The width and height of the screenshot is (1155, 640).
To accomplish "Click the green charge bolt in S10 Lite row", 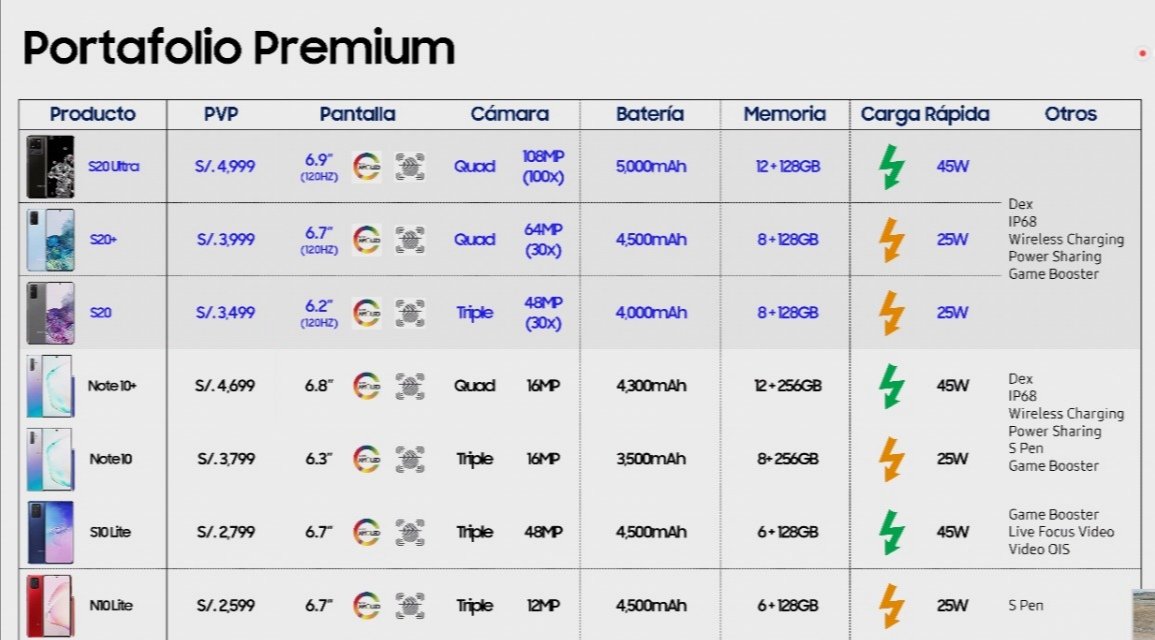I will [x=891, y=532].
